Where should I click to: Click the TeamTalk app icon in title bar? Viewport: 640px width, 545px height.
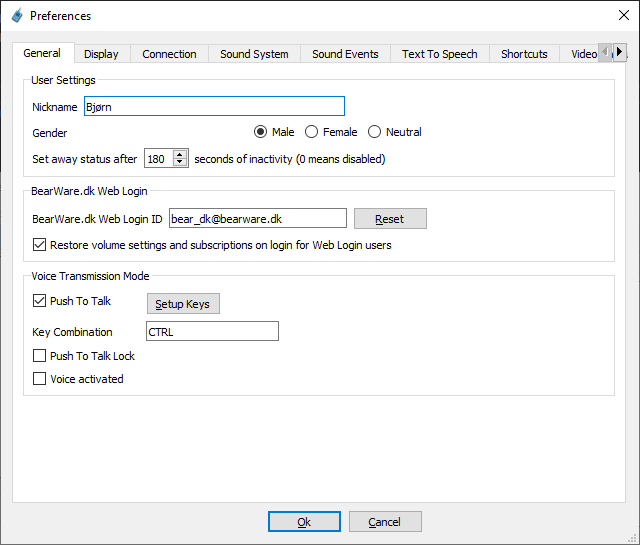tap(15, 16)
